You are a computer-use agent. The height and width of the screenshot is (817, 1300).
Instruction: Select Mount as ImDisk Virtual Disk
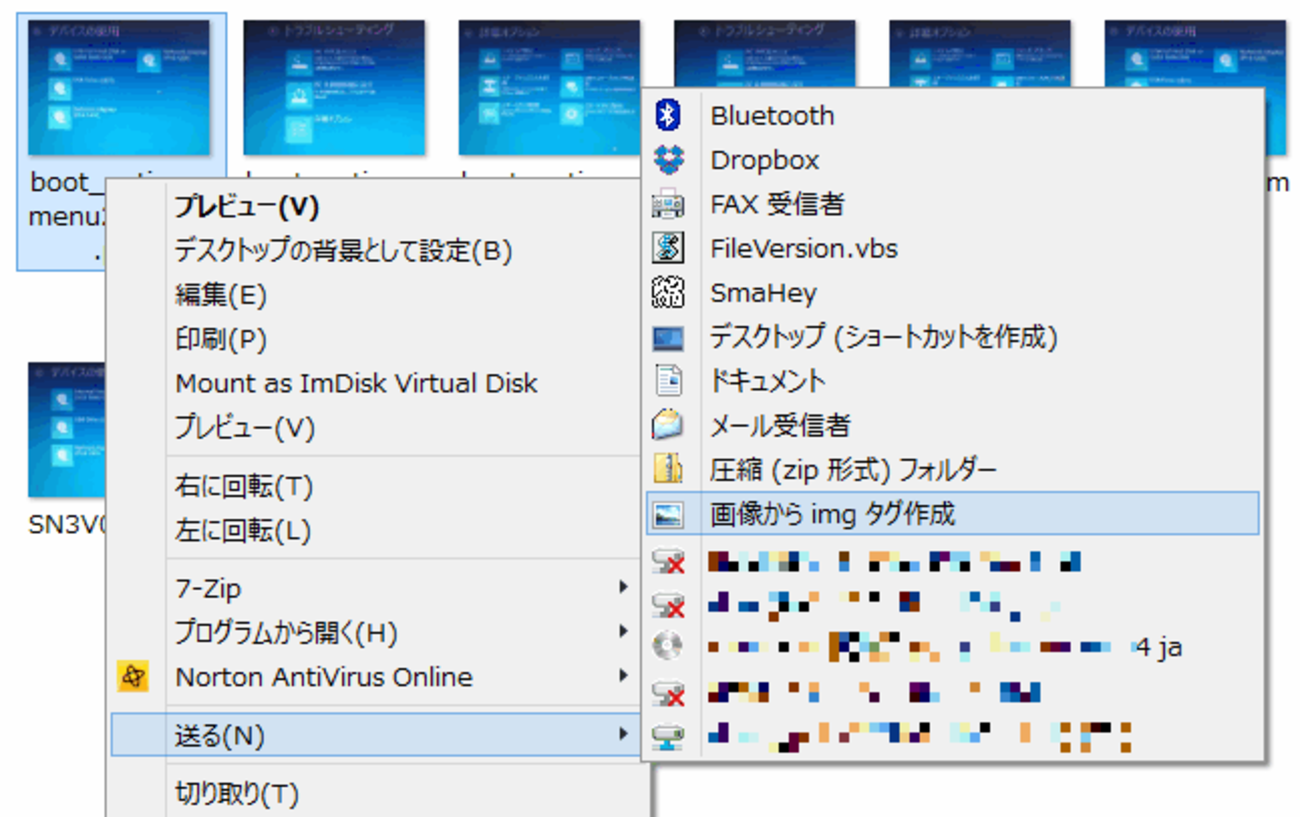point(356,383)
